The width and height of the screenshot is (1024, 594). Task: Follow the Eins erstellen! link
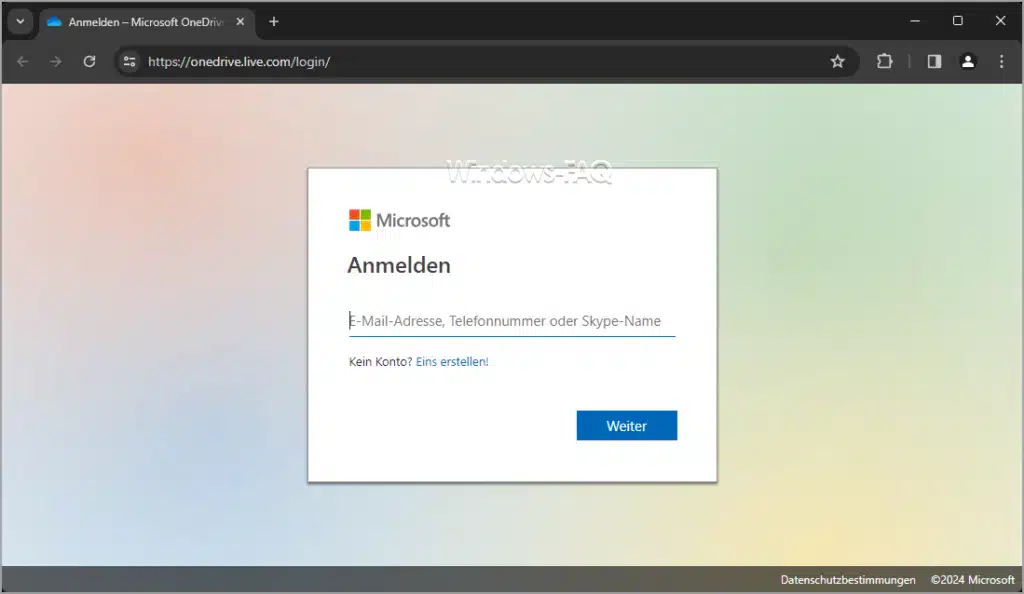click(x=452, y=362)
